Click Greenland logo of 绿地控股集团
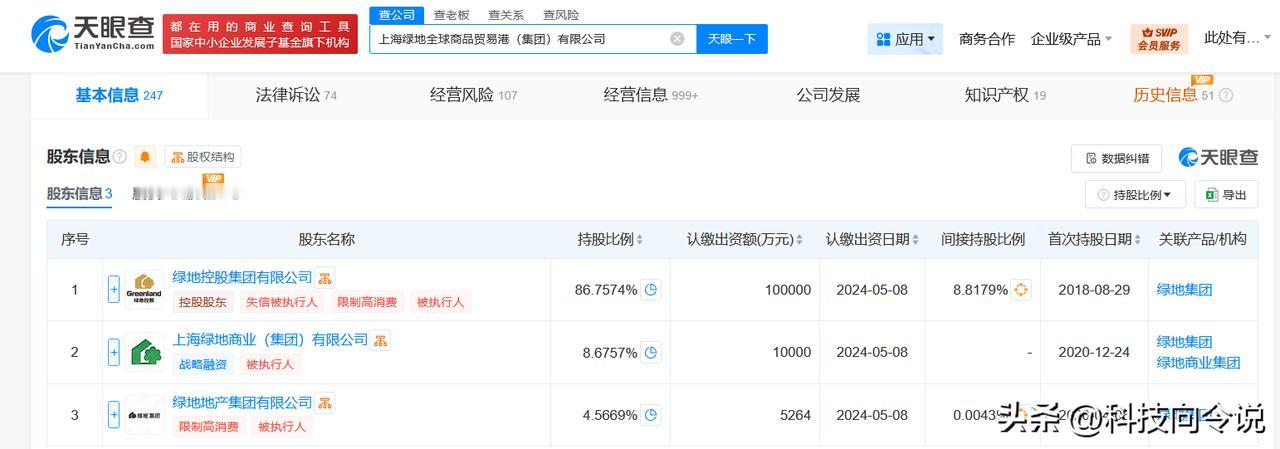 point(144,289)
